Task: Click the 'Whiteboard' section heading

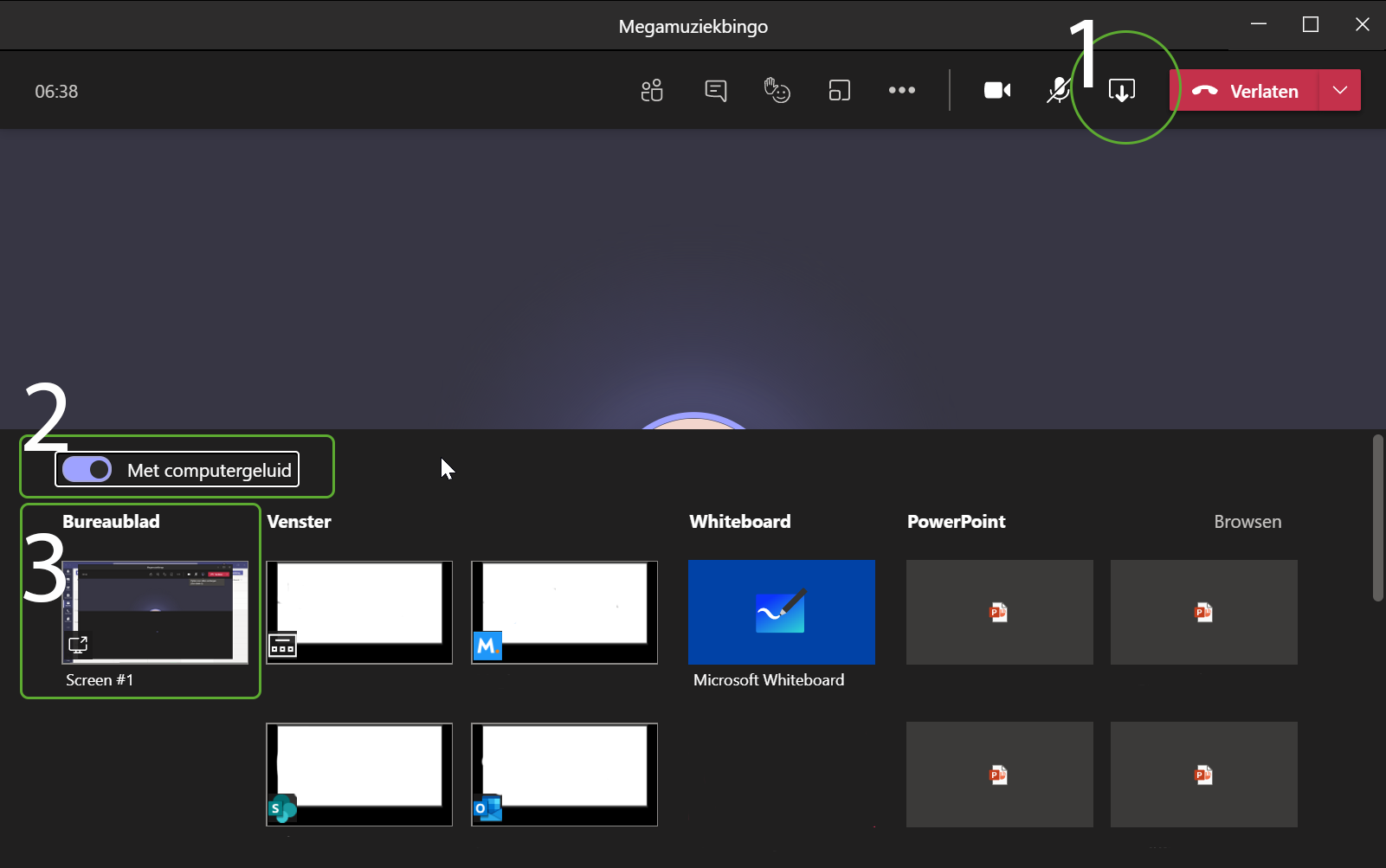Action: coord(740,521)
